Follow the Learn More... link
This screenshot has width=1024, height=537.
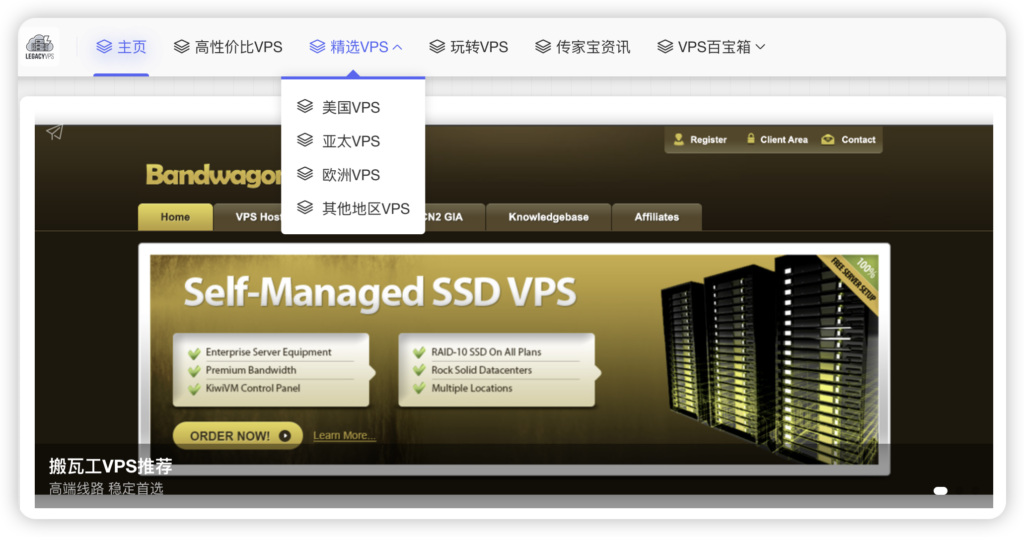click(x=344, y=436)
